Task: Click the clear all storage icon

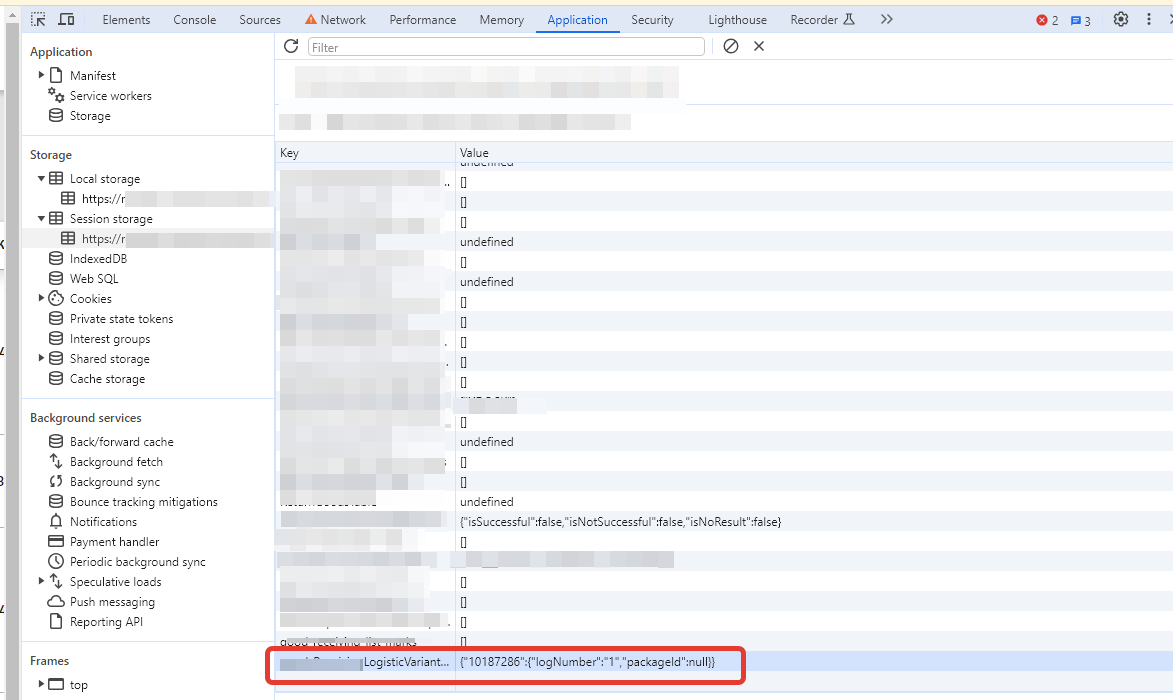Action: pos(731,46)
